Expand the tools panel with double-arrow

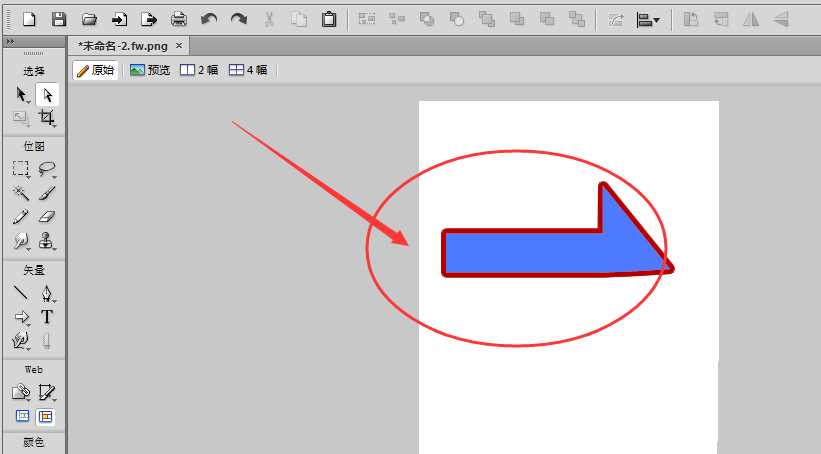point(10,41)
